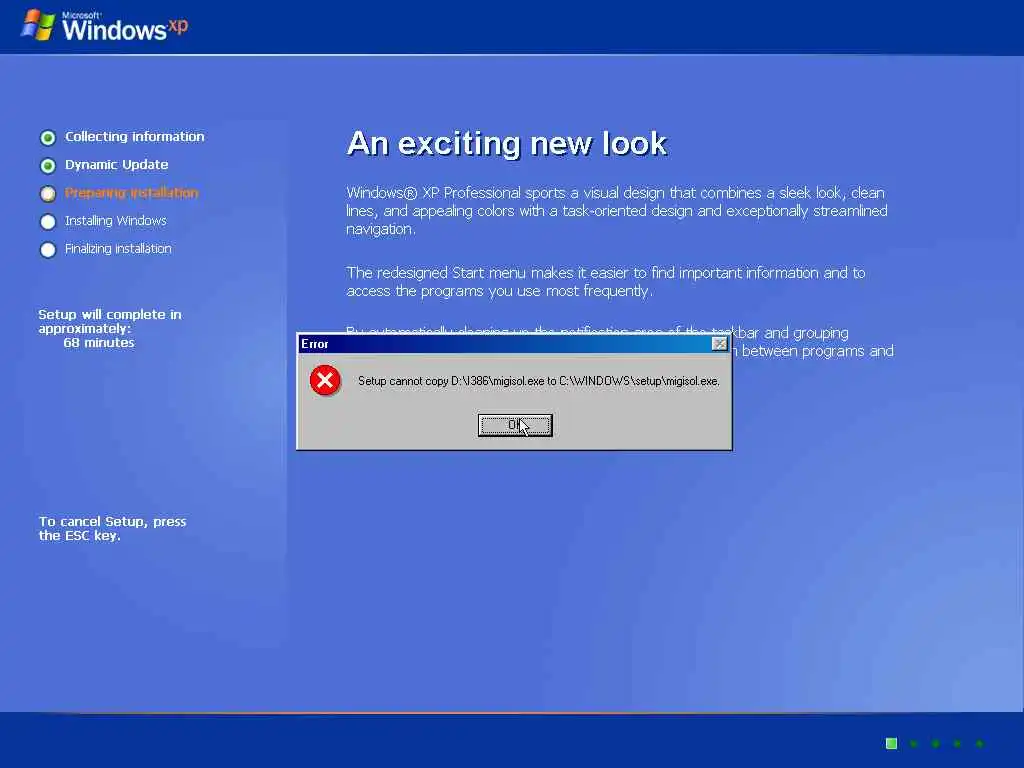This screenshot has height=768, width=1024.
Task: Click the orange 'Preparing installation' label
Action: coord(131,193)
